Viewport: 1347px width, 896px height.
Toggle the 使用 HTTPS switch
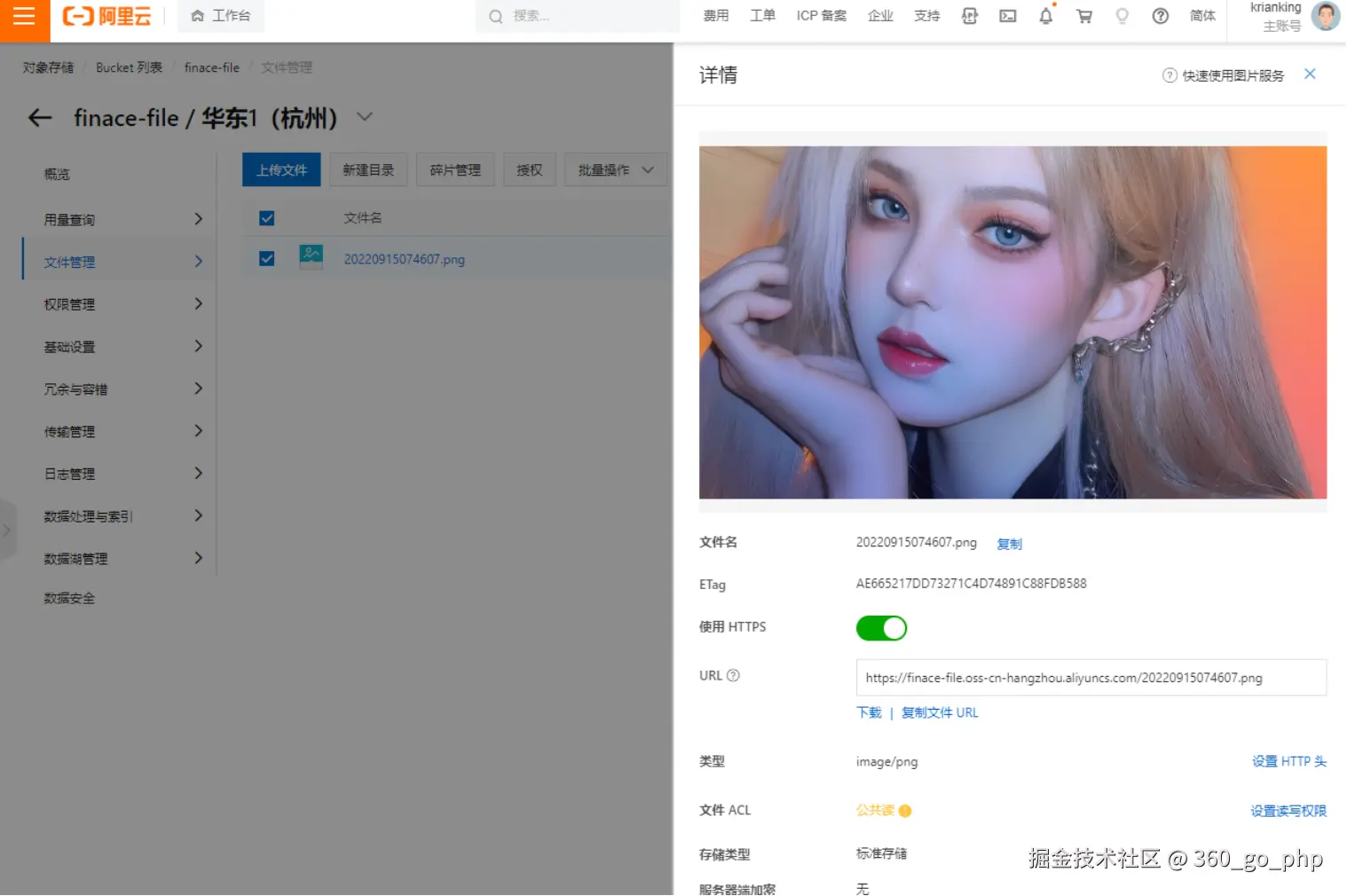coord(881,628)
